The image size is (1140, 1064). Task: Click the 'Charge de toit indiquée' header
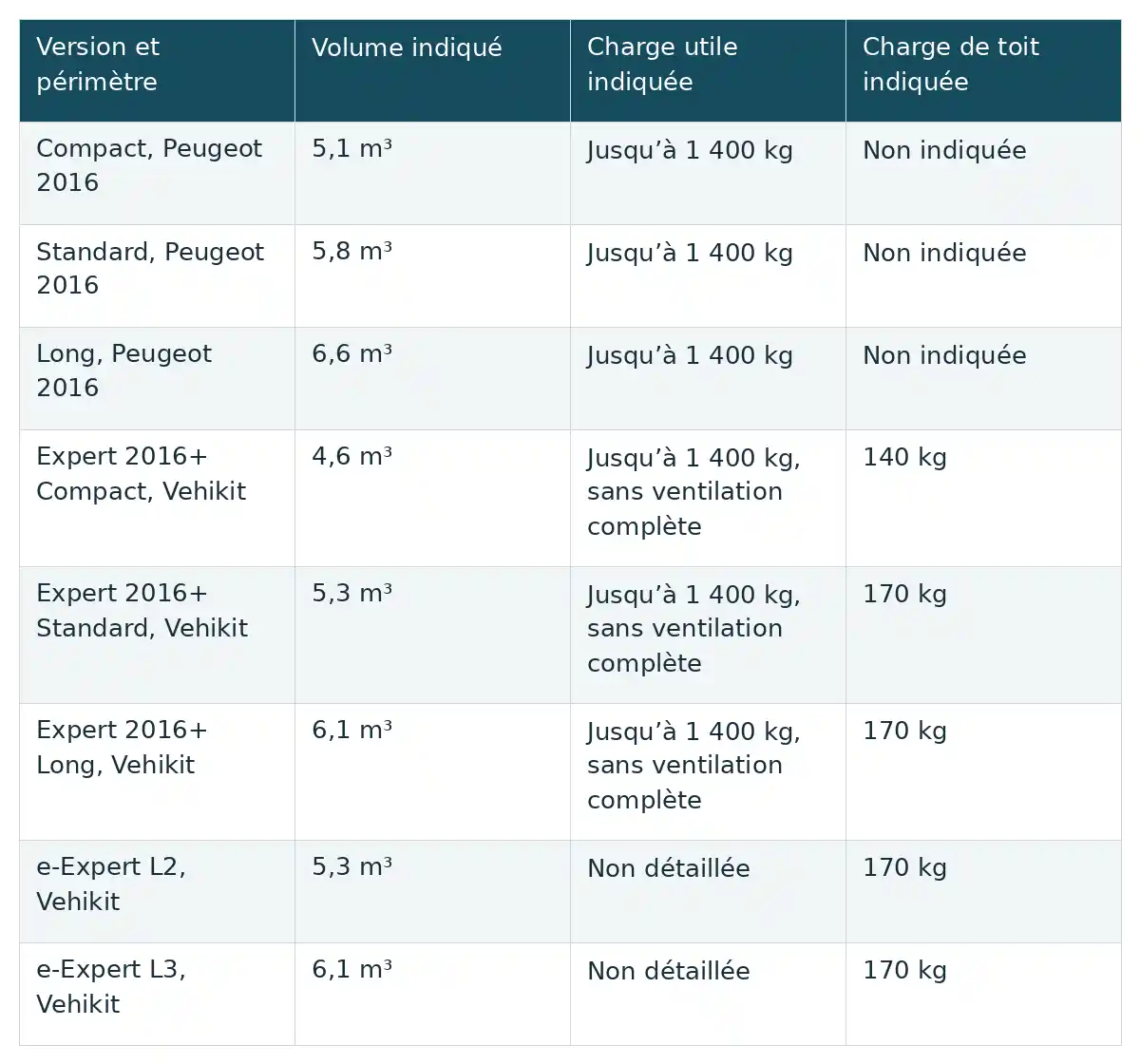983,71
